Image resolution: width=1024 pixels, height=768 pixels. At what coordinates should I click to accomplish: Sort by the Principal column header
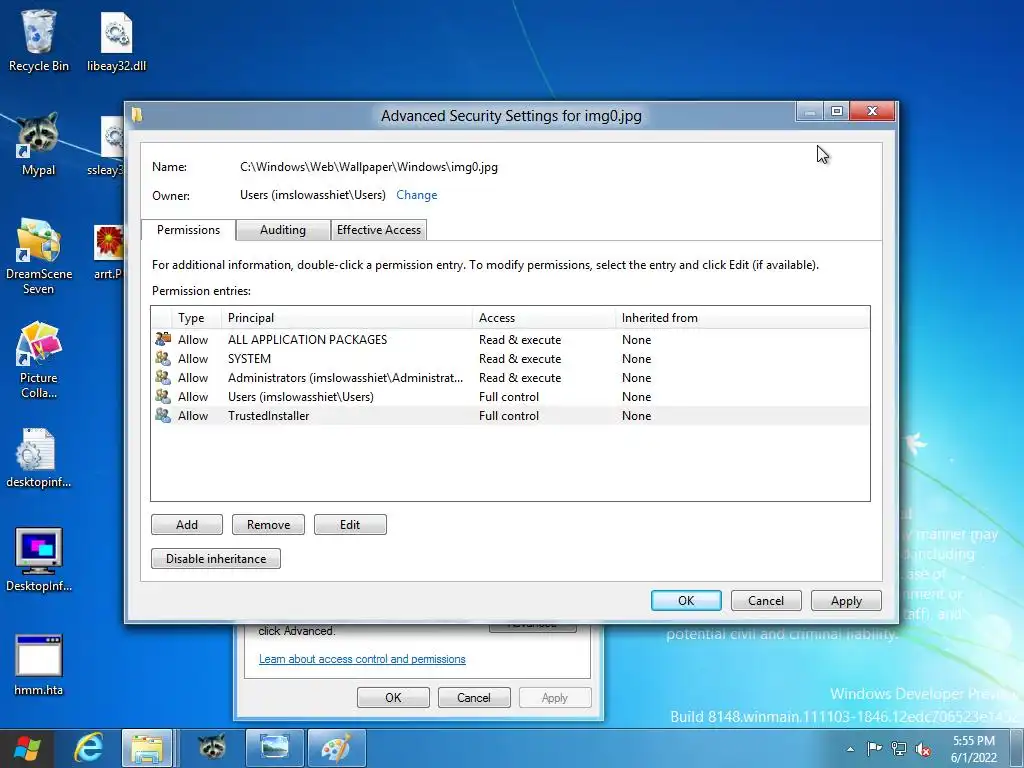tap(347, 317)
